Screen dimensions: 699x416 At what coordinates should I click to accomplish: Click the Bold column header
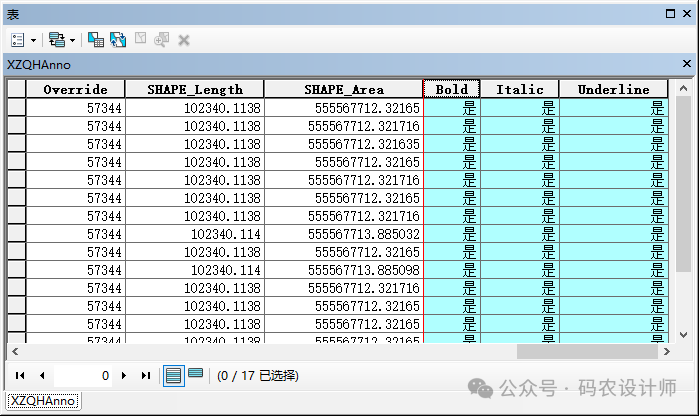[452, 89]
